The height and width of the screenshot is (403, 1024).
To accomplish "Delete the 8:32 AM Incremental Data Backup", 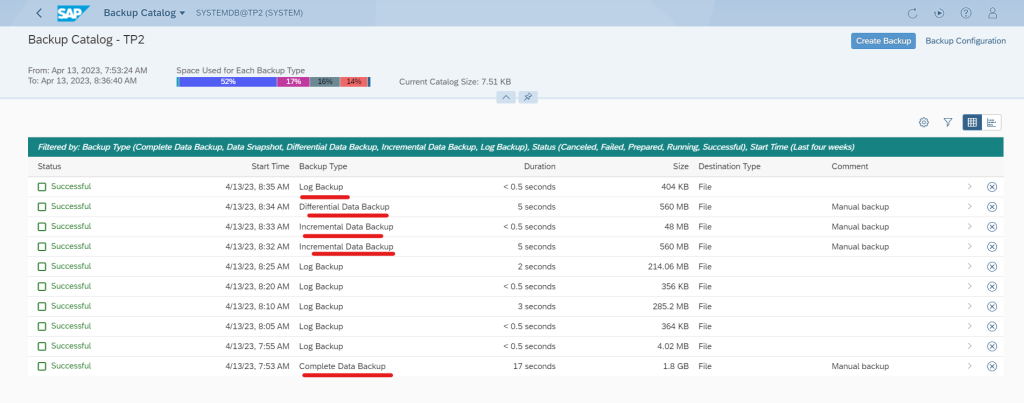I will [x=991, y=247].
